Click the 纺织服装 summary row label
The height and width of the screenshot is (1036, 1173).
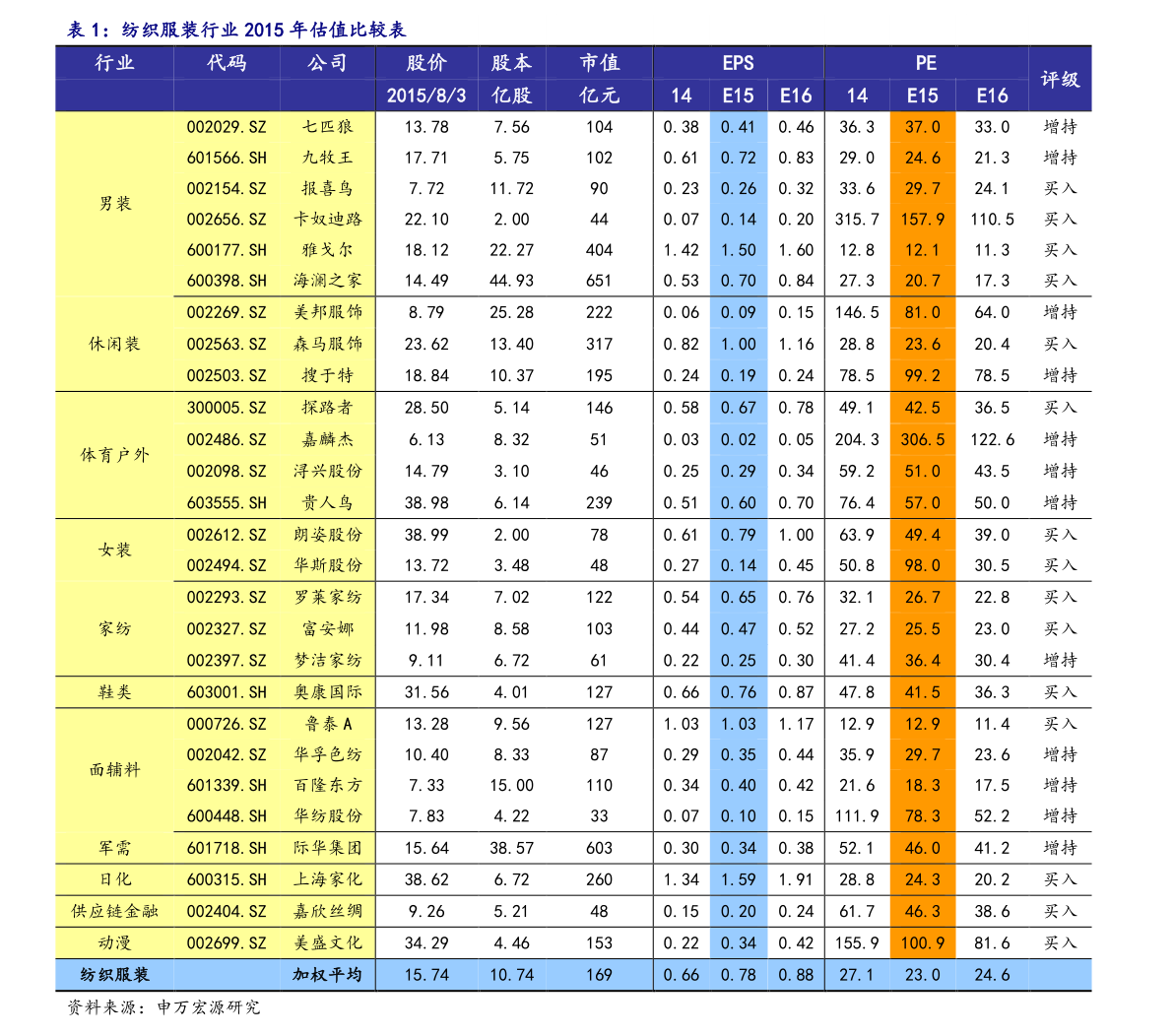point(115,975)
